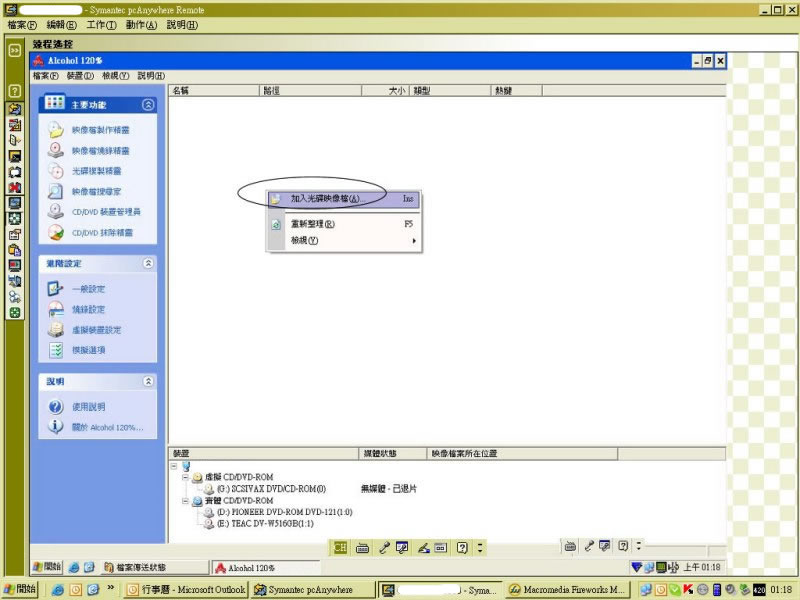
Task: Click the 大小 column header
Action: coord(385,91)
